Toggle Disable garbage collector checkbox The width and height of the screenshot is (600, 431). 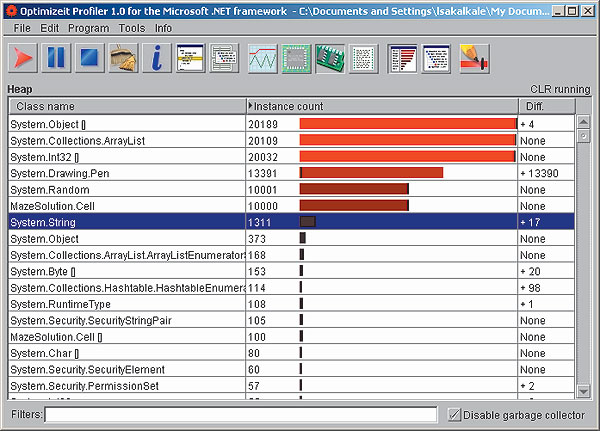(x=454, y=415)
